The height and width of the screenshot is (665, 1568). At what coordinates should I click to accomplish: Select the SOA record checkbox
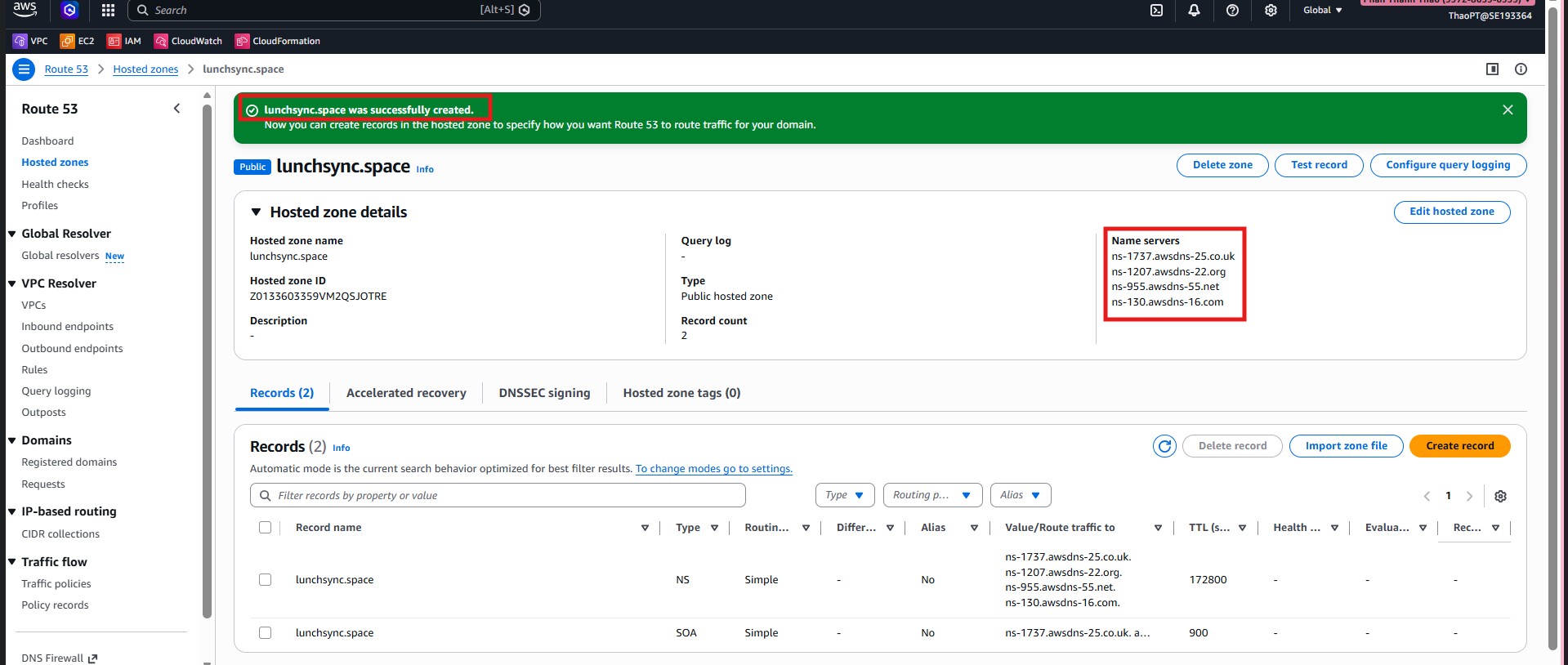click(x=265, y=632)
